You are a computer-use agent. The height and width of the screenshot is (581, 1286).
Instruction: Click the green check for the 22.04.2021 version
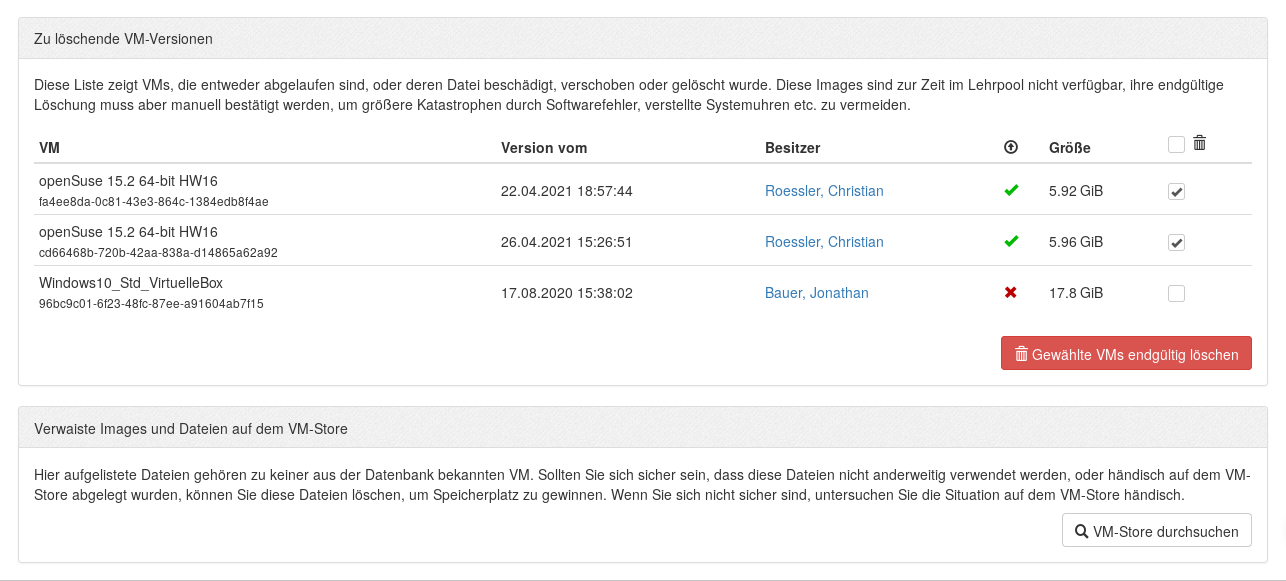(1011, 191)
